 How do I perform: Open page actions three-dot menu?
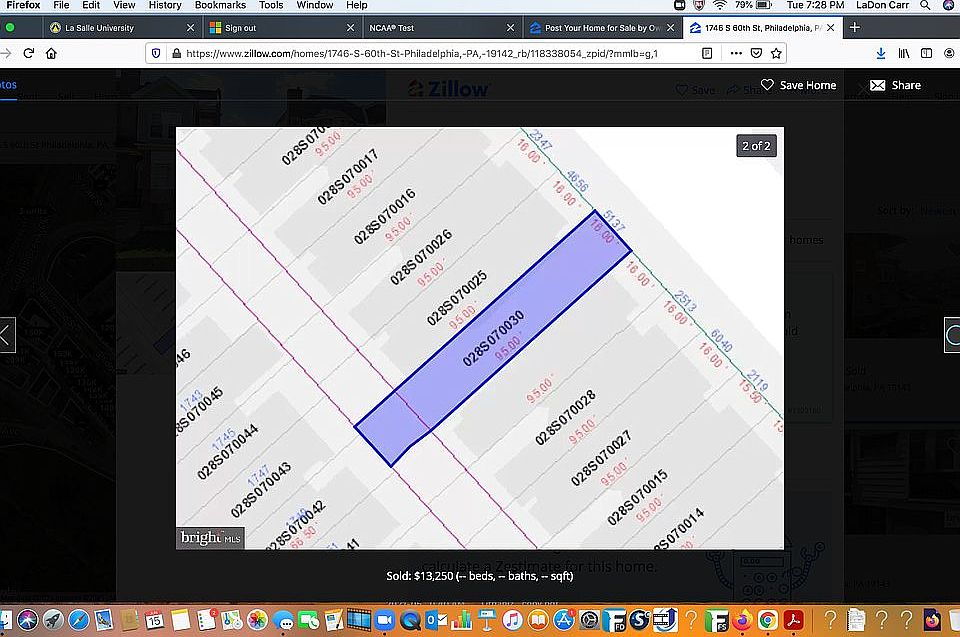[736, 53]
